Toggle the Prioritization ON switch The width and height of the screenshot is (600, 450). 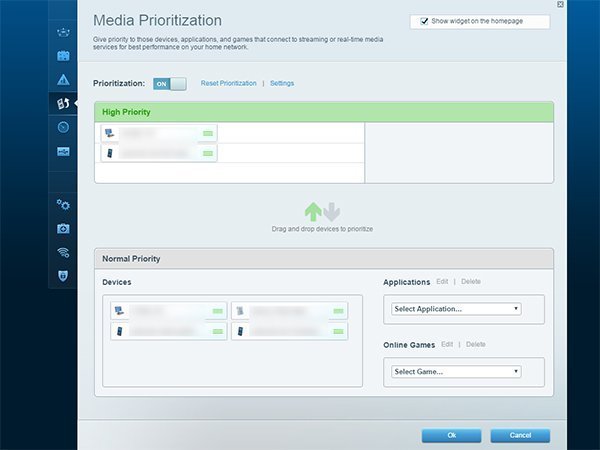170,84
